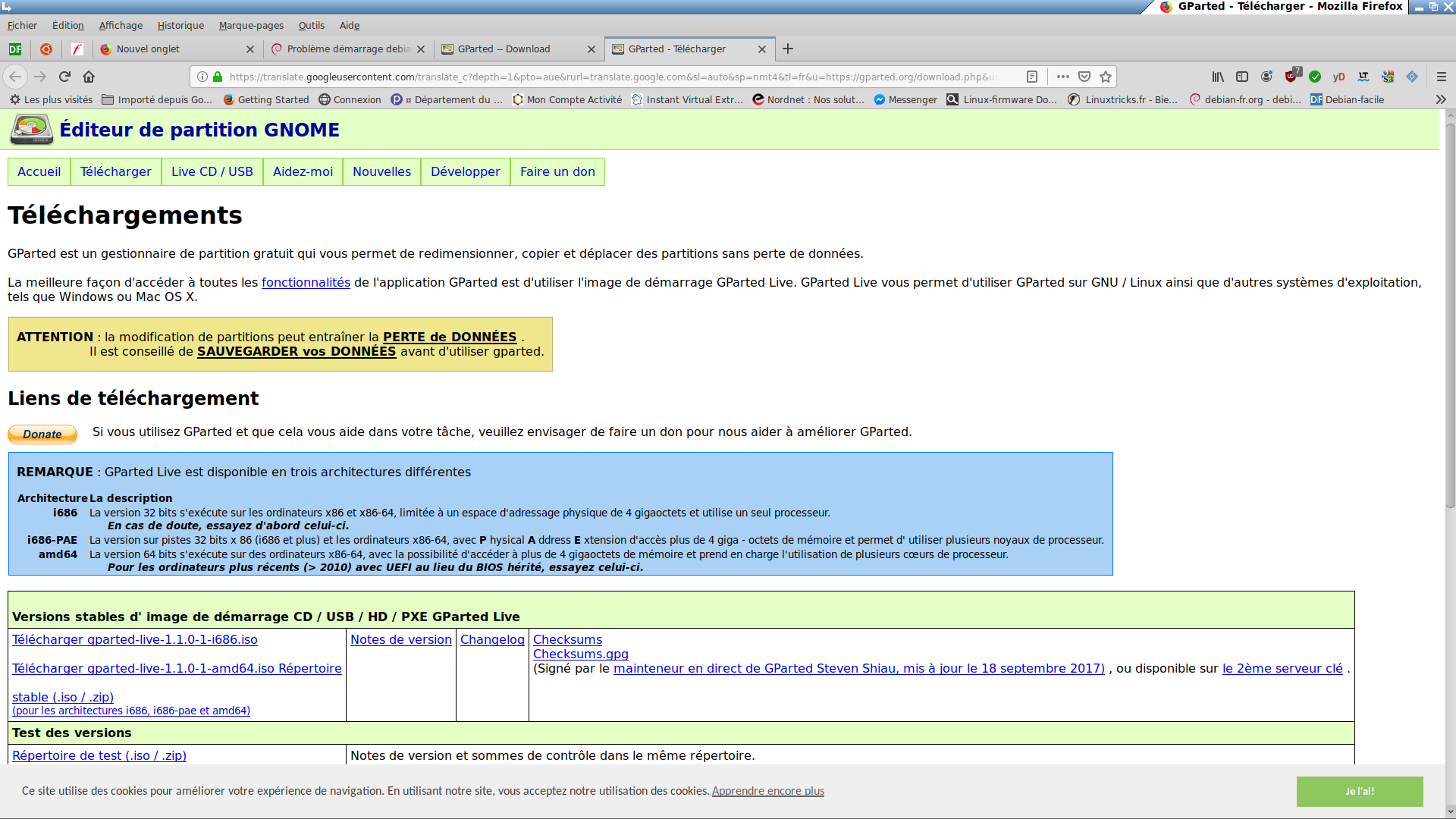
Task: Show more bookmarks with the chevron
Action: 1441,99
